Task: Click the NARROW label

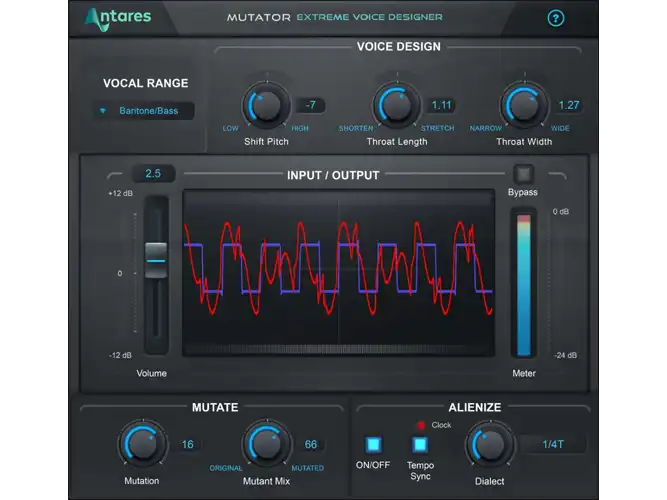Action: click(485, 128)
